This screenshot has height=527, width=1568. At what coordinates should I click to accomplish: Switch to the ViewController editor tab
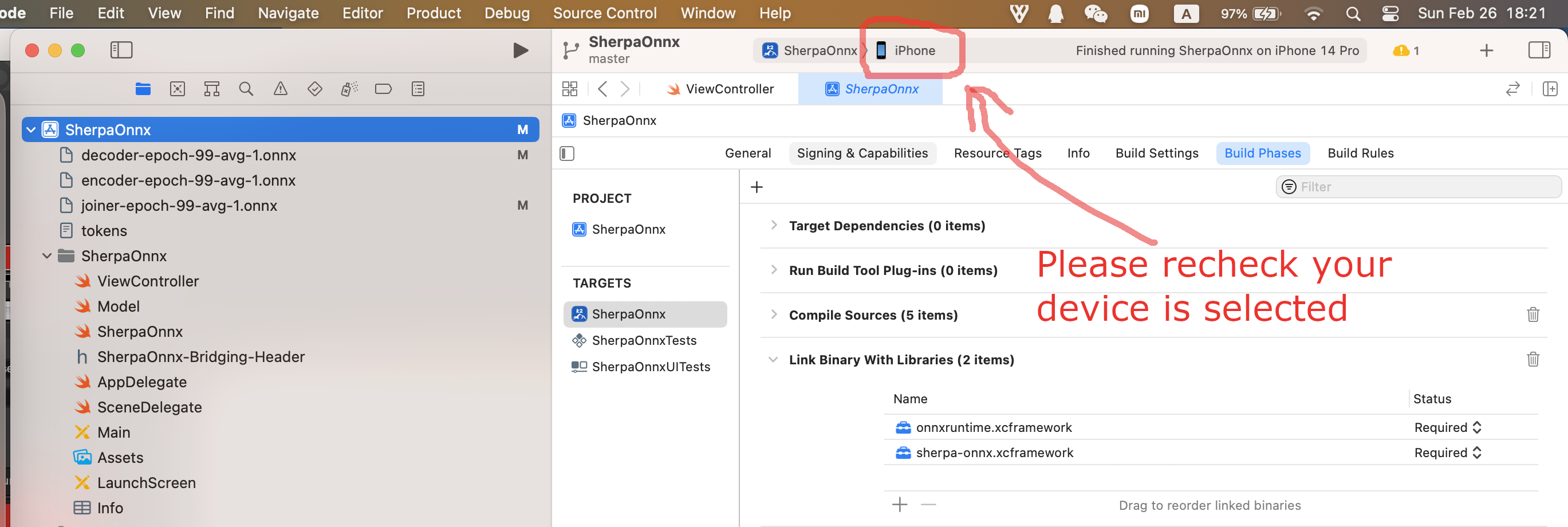pyautogui.click(x=720, y=89)
